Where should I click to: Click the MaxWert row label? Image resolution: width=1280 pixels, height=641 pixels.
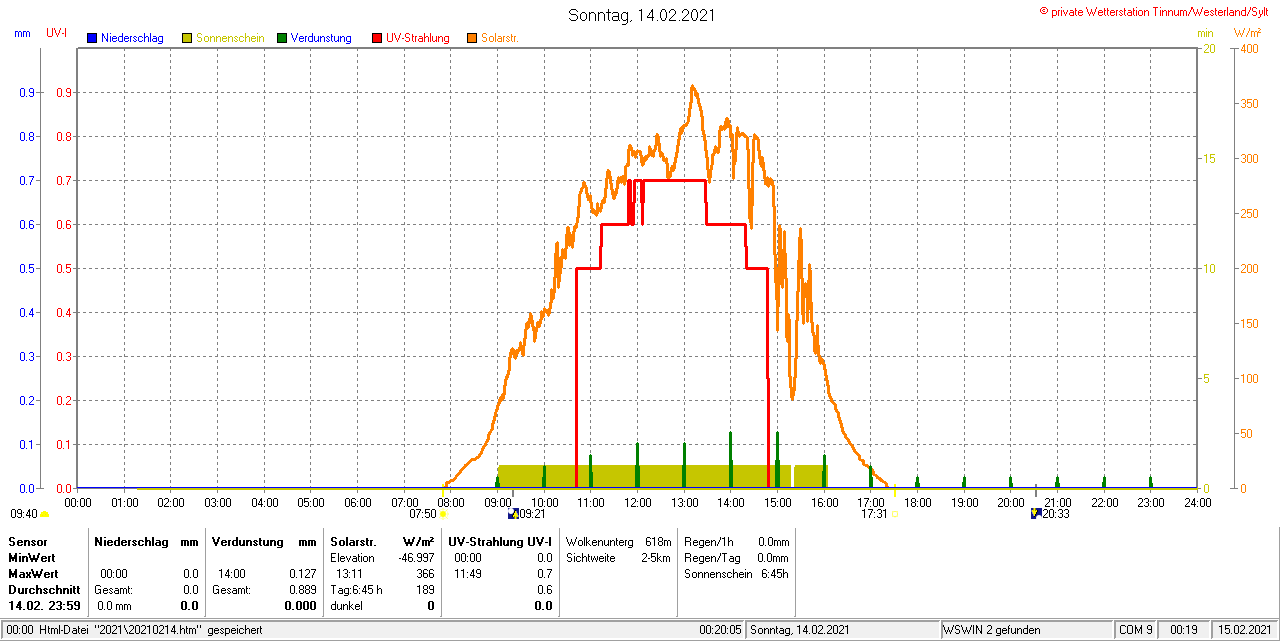pos(33,574)
